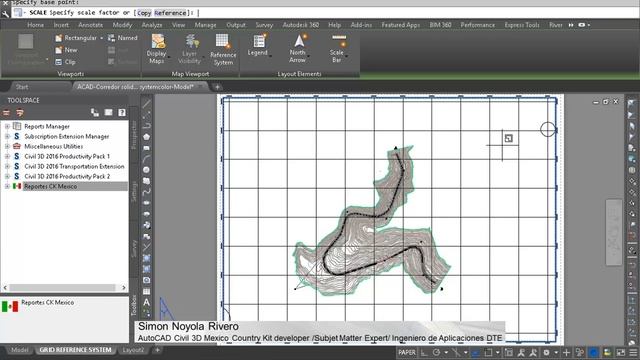Open the Express Tools ribbon tab
Image resolution: width=640 pixels, height=360 pixels.
pos(522,25)
